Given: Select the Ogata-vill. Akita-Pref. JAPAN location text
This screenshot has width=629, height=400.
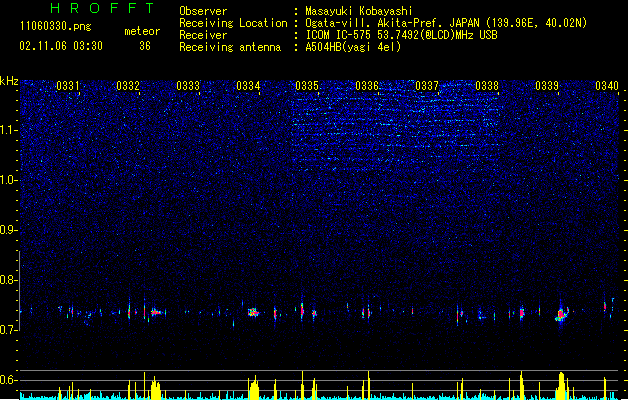Looking at the screenshot, I should pyautogui.click(x=446, y=23).
